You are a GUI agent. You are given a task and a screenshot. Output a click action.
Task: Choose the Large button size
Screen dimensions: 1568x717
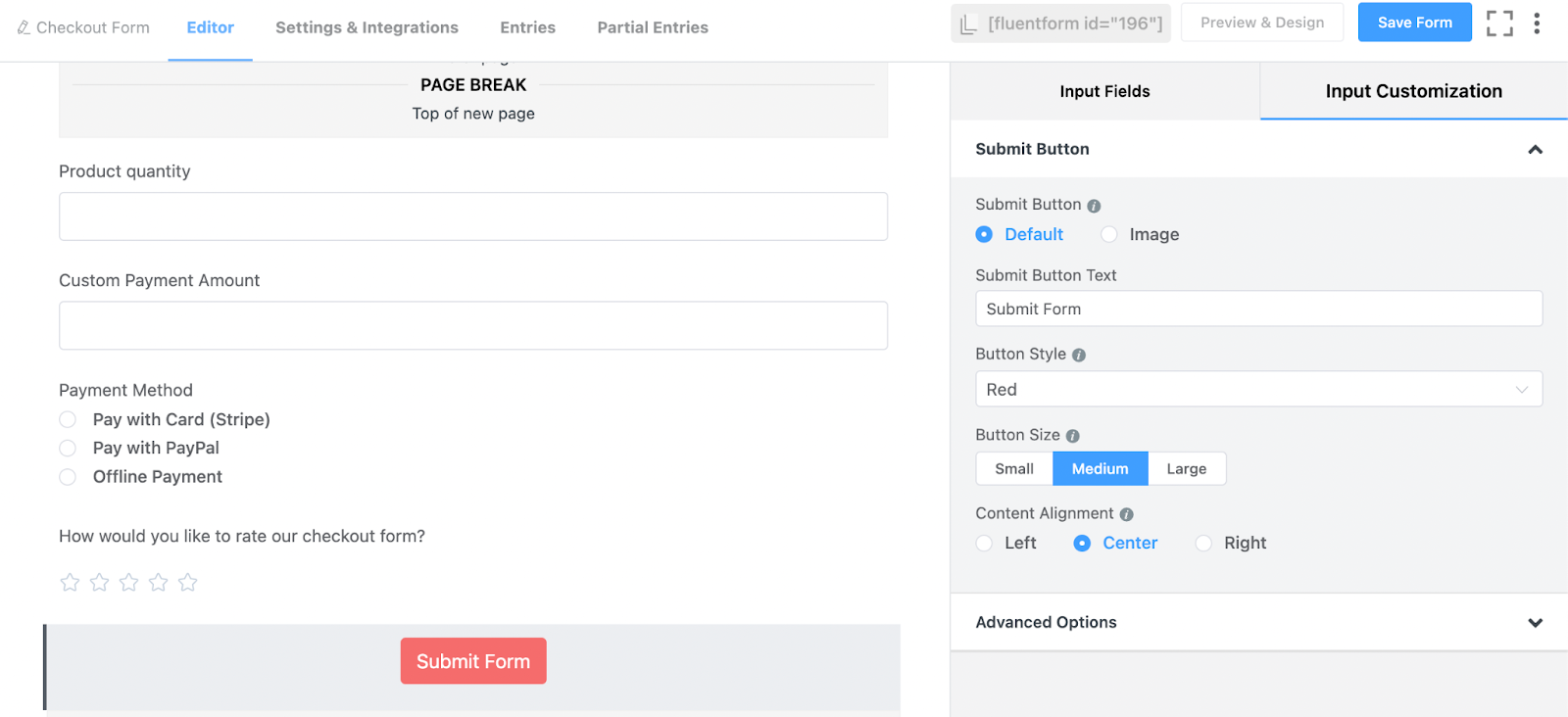tap(1186, 469)
